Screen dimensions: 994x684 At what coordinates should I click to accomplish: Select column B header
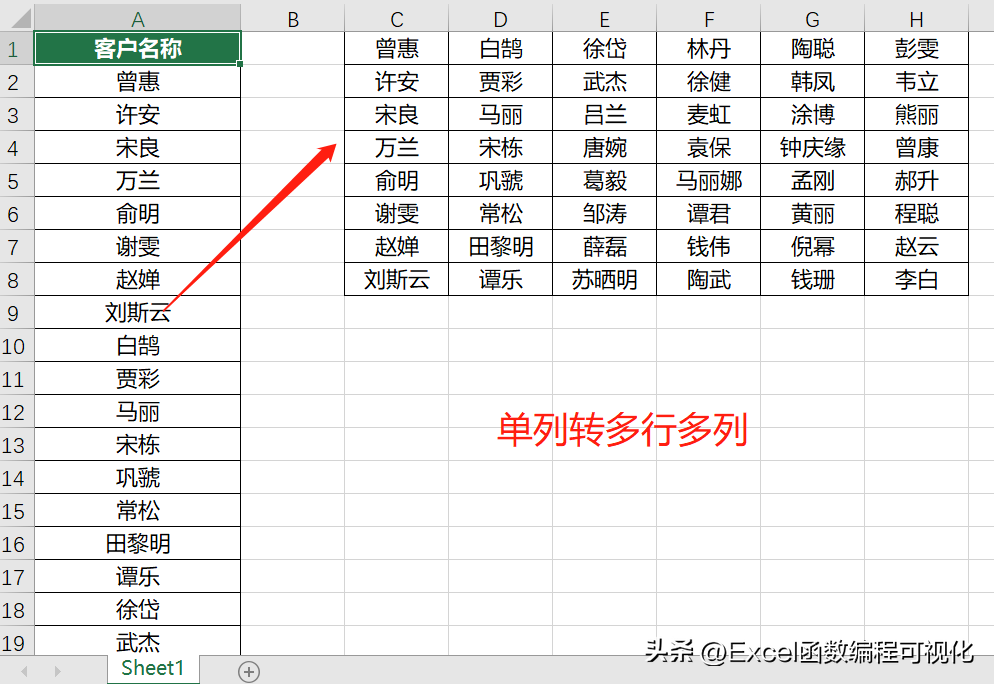click(x=293, y=18)
